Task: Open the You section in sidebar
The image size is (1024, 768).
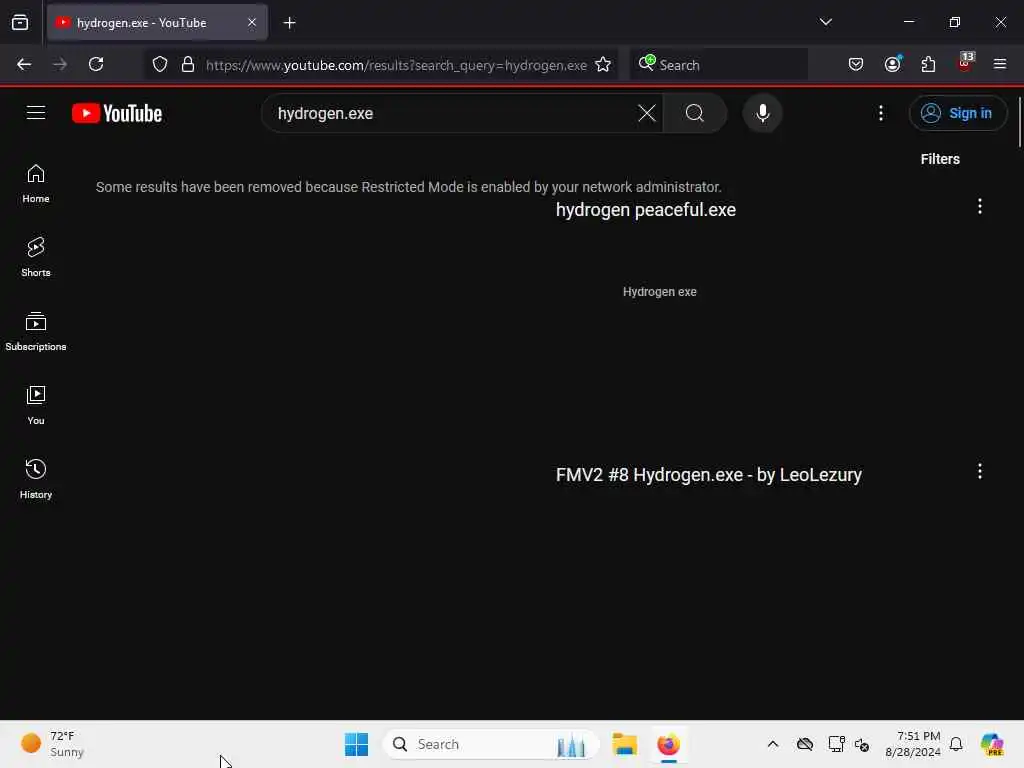Action: (x=36, y=405)
